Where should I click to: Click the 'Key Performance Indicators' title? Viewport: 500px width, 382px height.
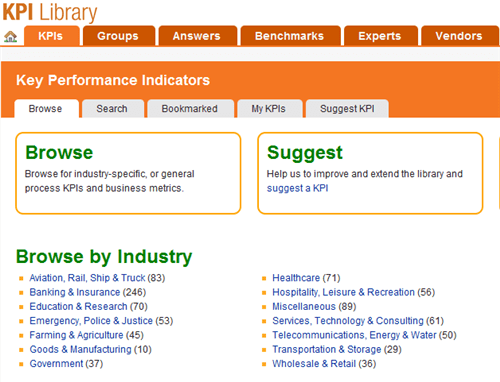pos(113,80)
